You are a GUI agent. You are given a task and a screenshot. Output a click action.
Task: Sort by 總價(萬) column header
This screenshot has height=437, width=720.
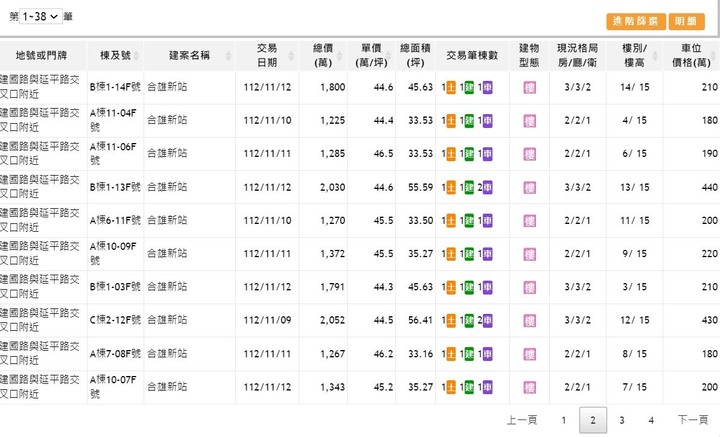(x=323, y=54)
